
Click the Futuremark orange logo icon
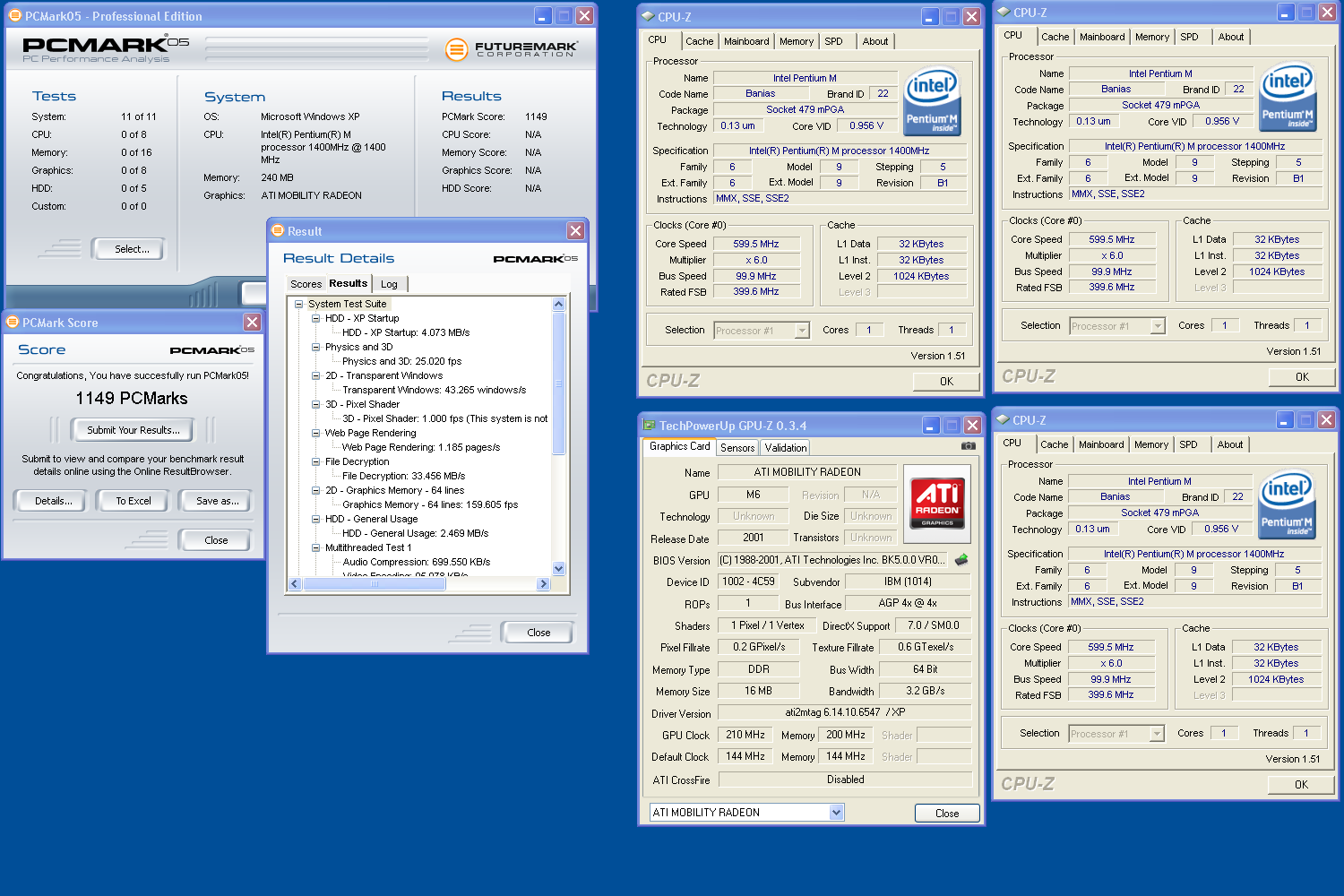457,48
